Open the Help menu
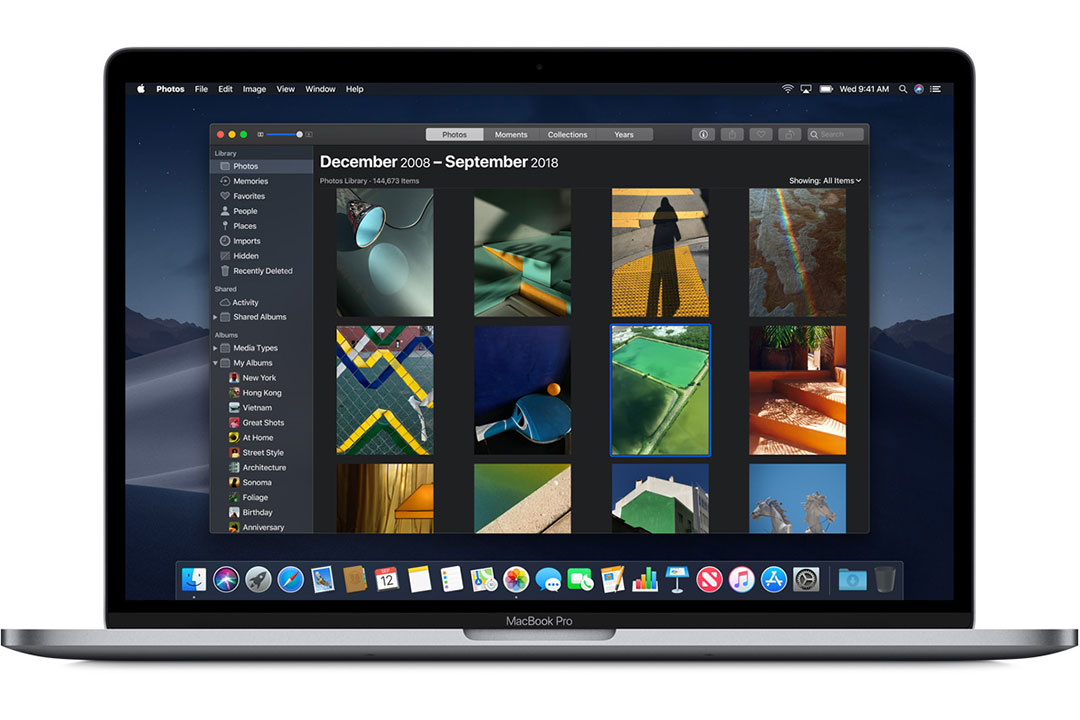The image size is (1080, 720). tap(355, 89)
